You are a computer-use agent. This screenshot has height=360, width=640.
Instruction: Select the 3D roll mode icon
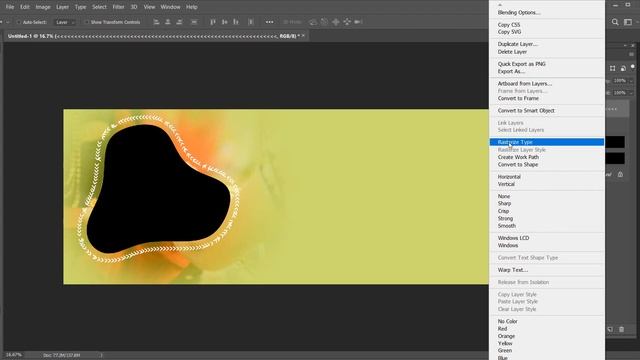click(324, 22)
